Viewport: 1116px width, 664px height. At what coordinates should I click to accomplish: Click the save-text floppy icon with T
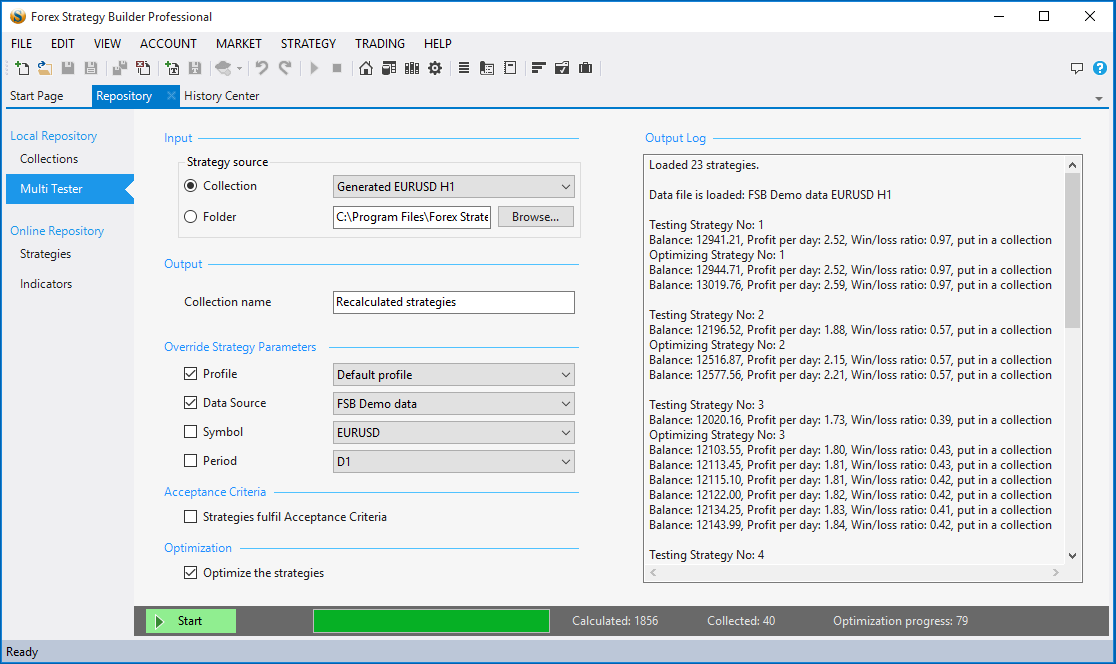click(x=194, y=68)
